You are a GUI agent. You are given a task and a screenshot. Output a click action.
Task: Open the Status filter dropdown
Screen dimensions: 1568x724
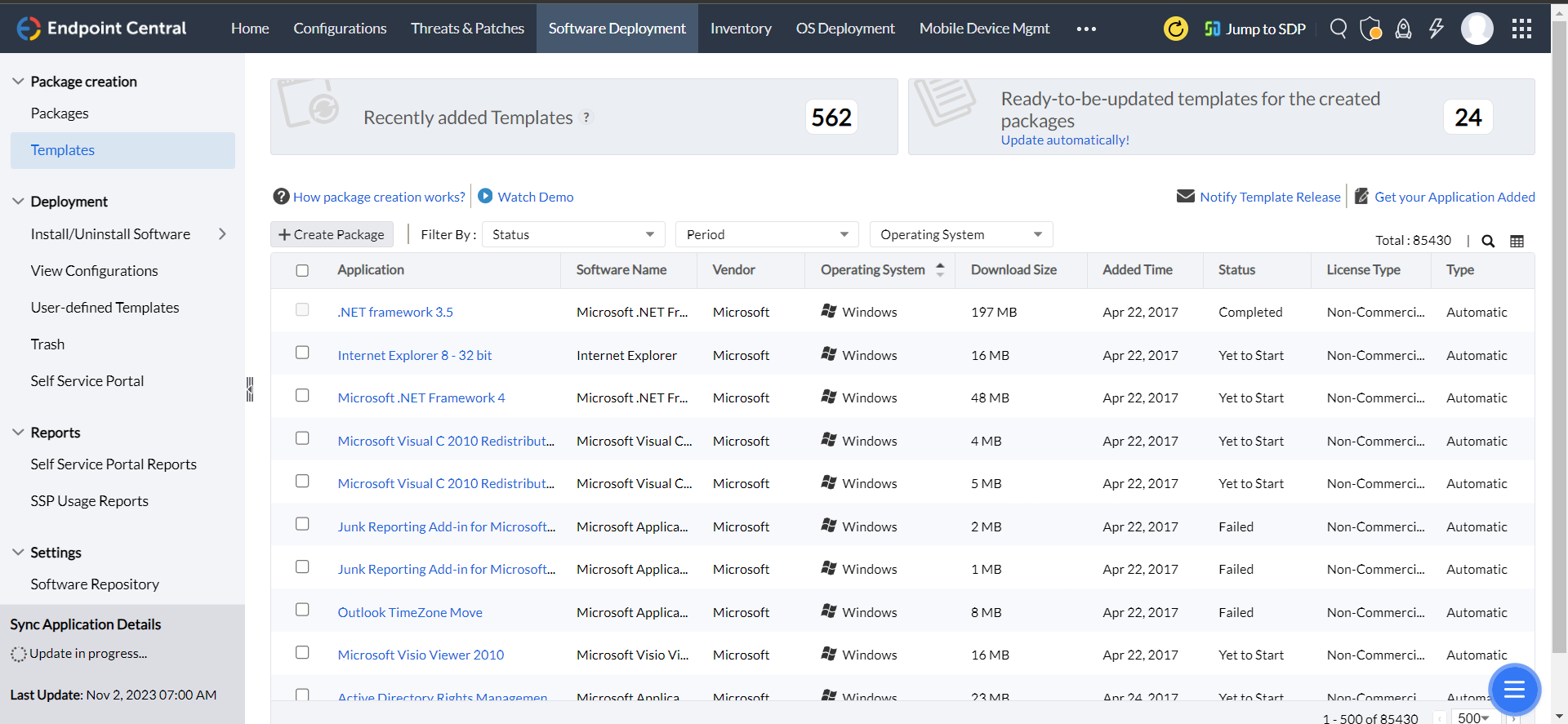[573, 234]
